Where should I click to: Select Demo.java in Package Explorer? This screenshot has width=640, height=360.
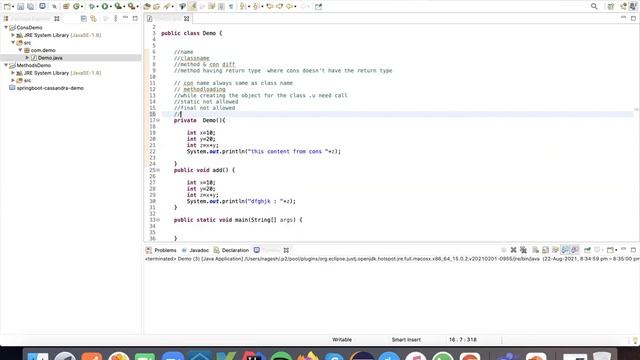click(50, 58)
